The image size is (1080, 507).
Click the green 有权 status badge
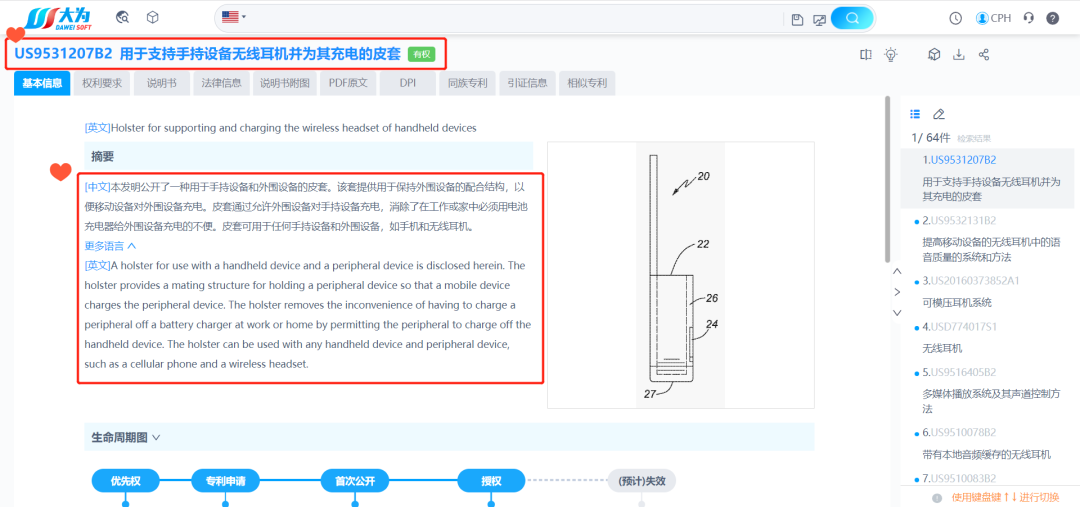pos(422,54)
